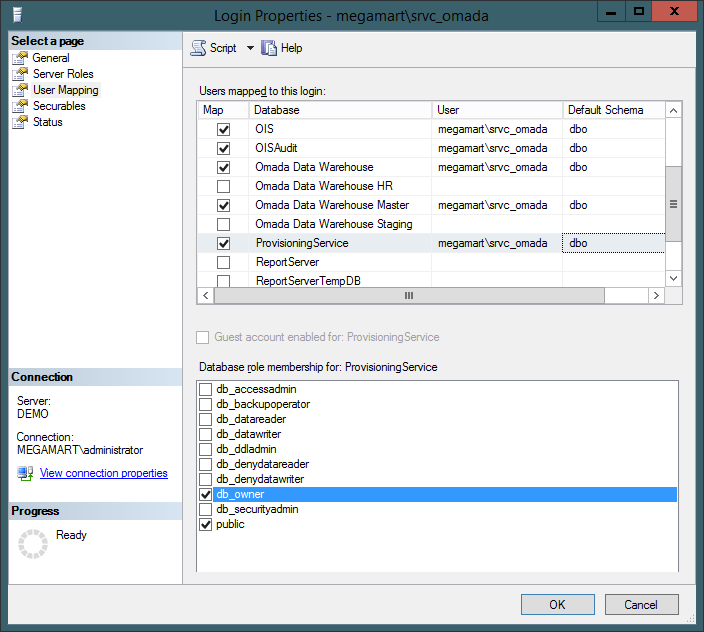Click the Cancel button
This screenshot has height=632, width=704.
pos(642,605)
